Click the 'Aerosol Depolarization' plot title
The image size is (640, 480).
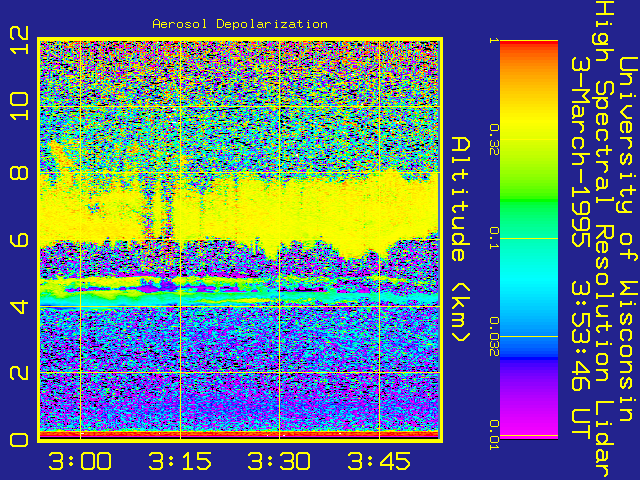(x=240, y=24)
